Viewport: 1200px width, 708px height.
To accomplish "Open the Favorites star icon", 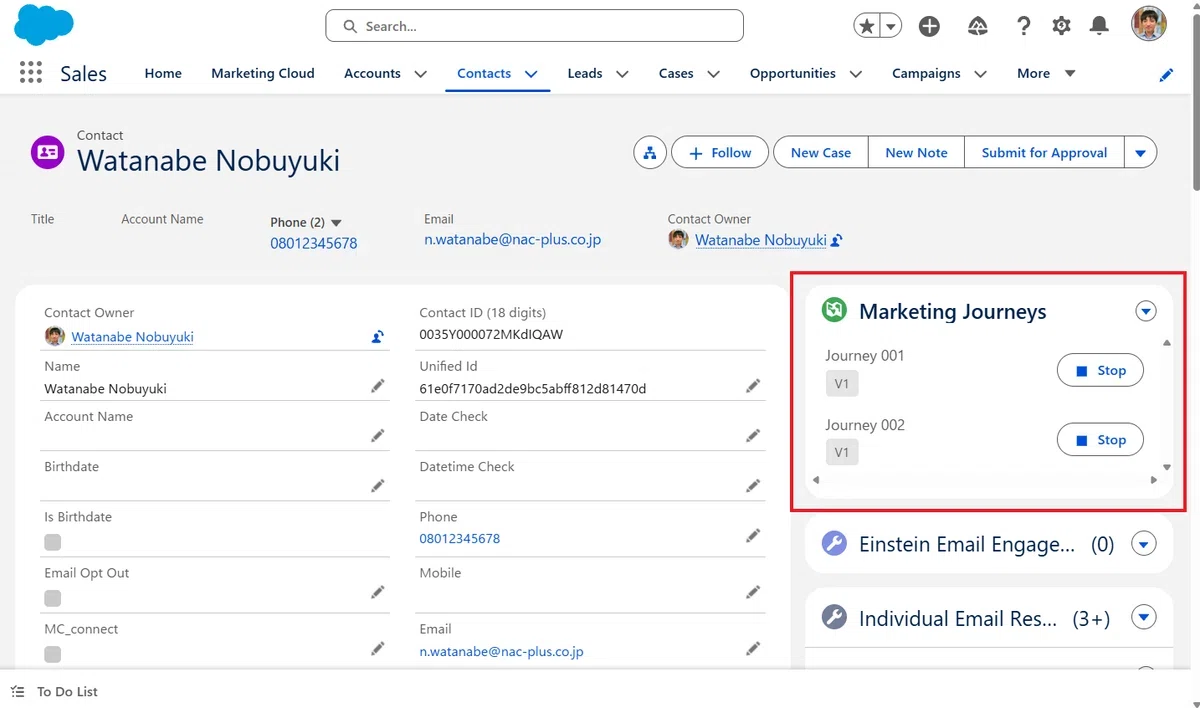I will 867,26.
